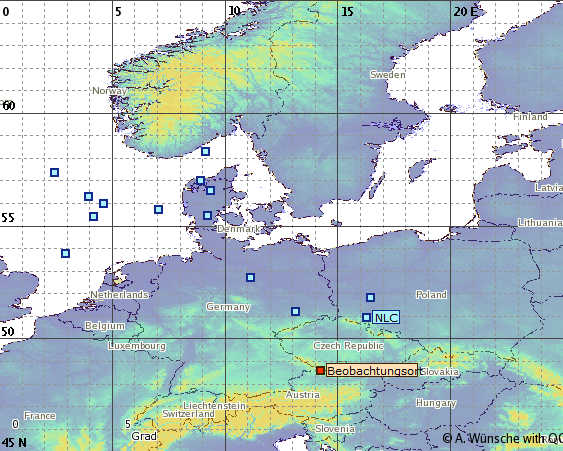Viewport: 563px width, 451px height.
Task: Click the red Beobachtungsort square marker
Action: pyautogui.click(x=320, y=371)
